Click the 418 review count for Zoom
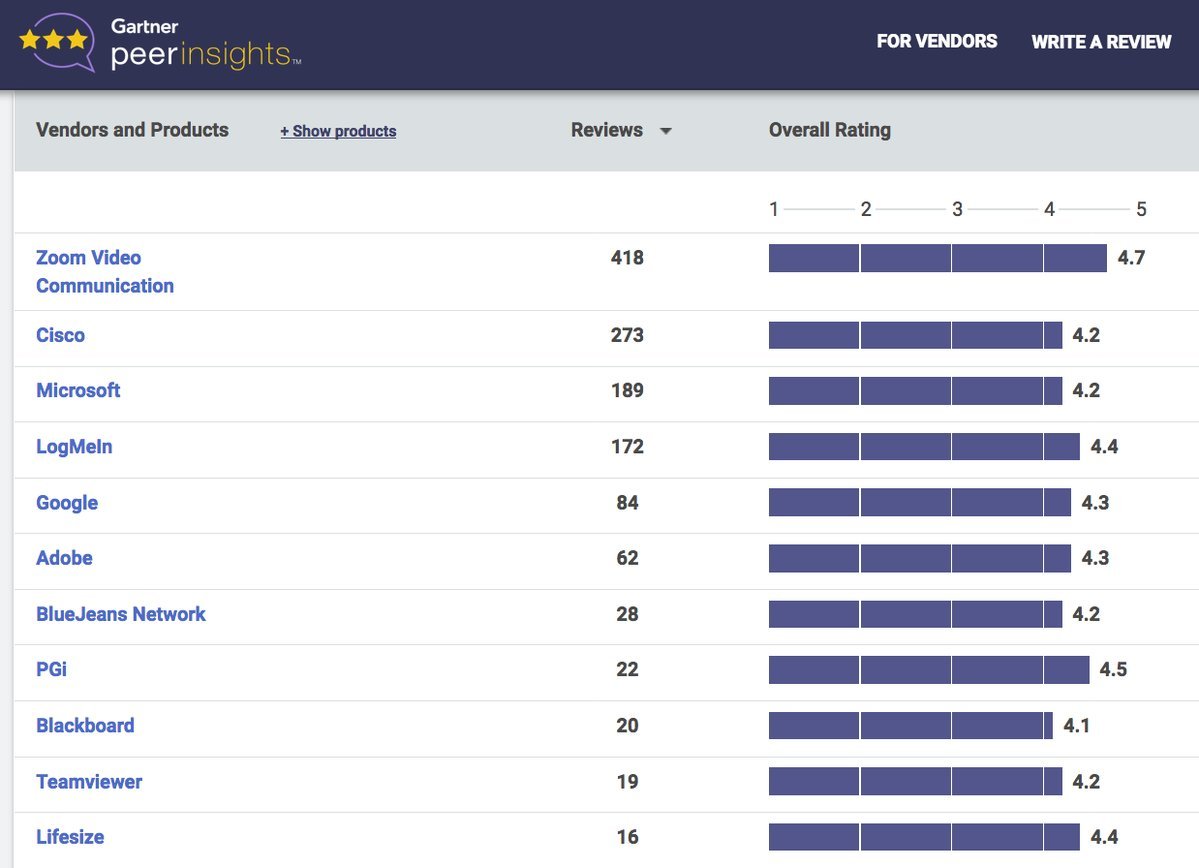 tap(627, 258)
